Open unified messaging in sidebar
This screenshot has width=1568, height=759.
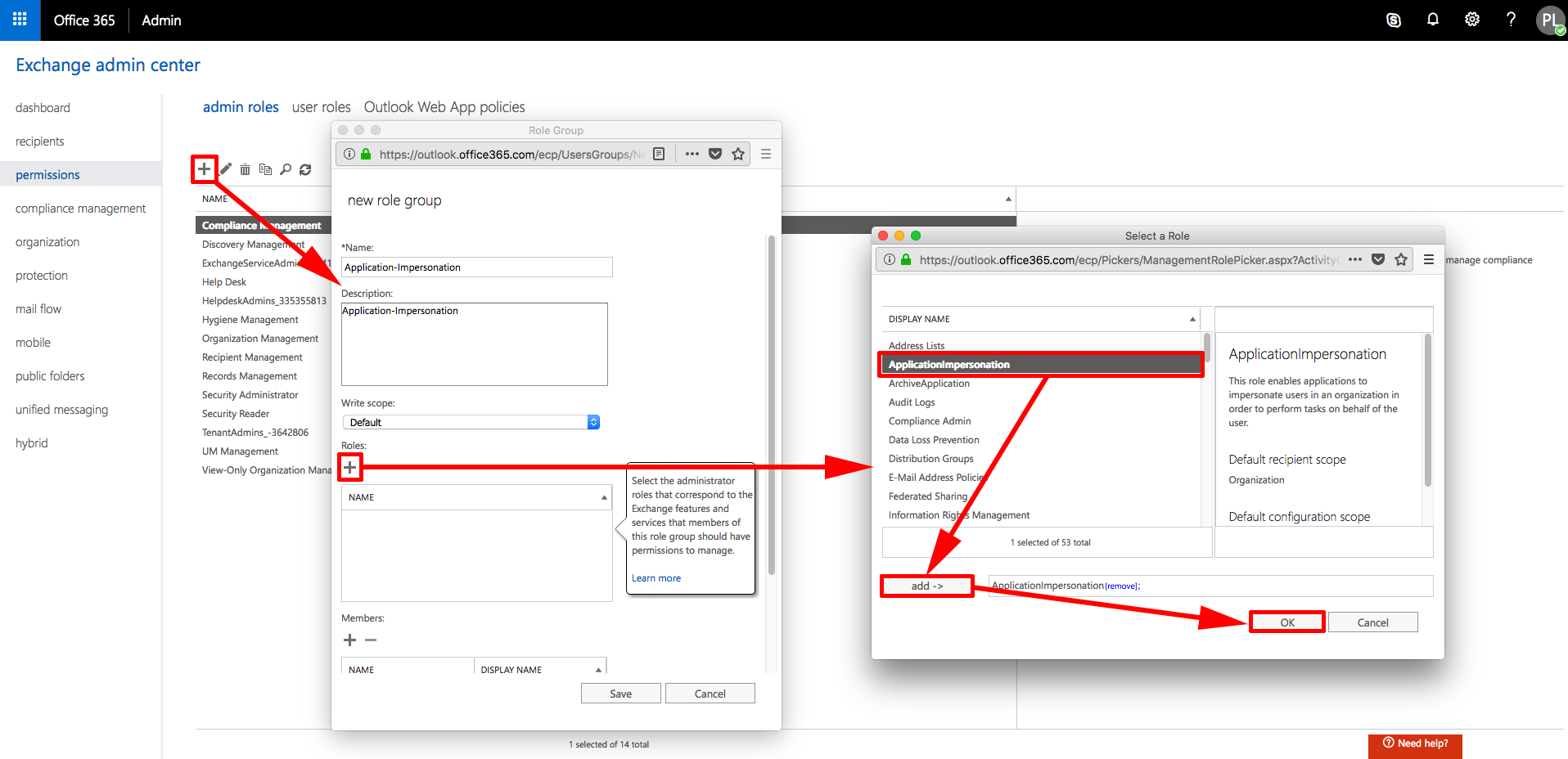[x=61, y=410]
